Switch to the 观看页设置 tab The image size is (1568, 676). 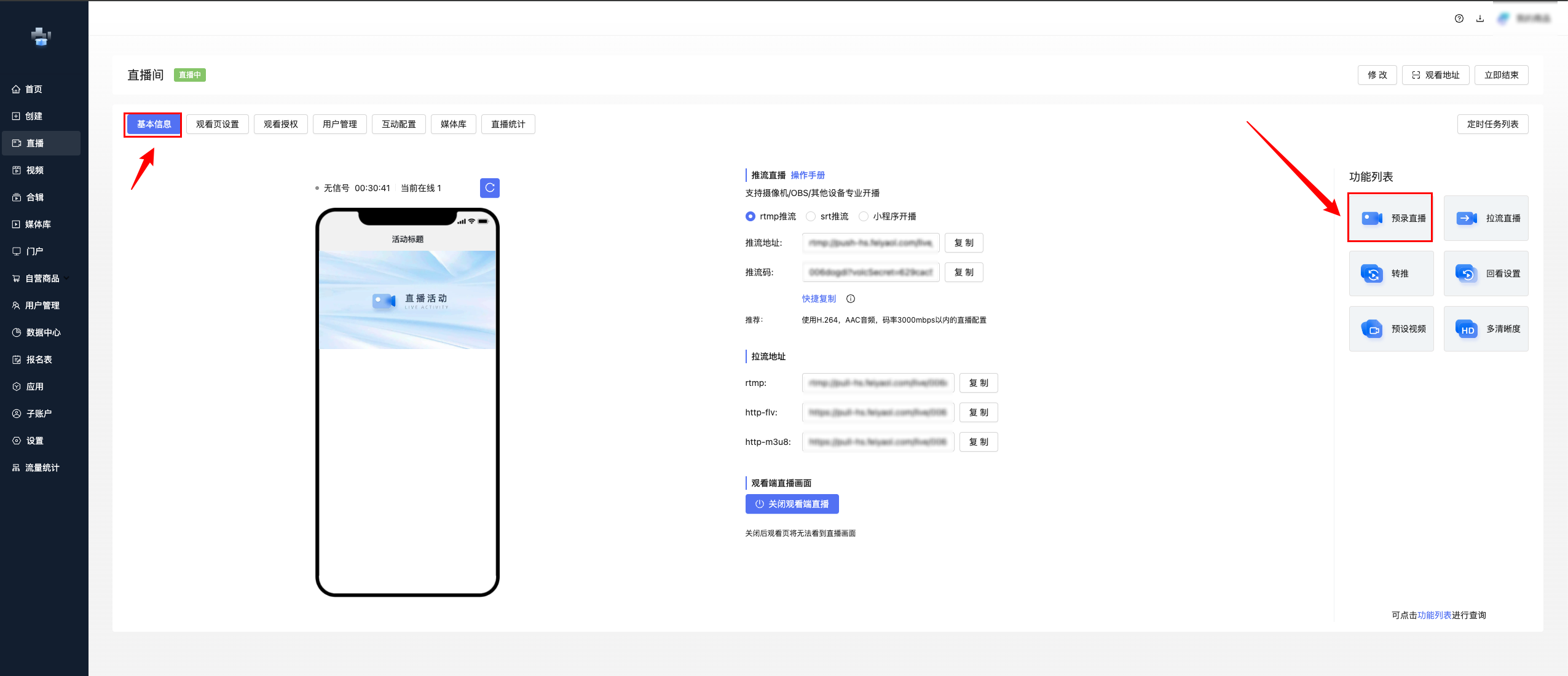218,124
